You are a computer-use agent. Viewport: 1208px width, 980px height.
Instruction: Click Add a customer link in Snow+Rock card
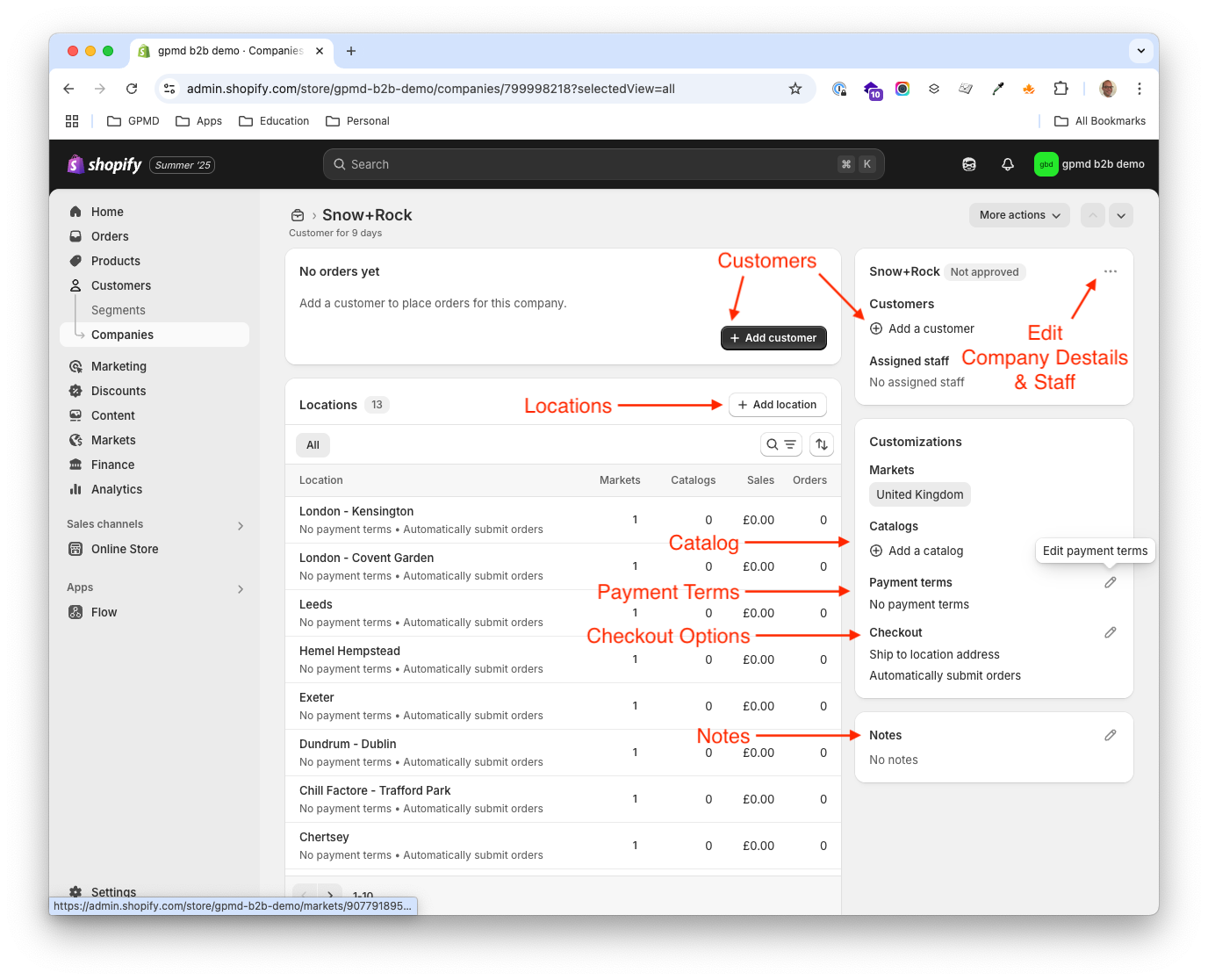922,328
